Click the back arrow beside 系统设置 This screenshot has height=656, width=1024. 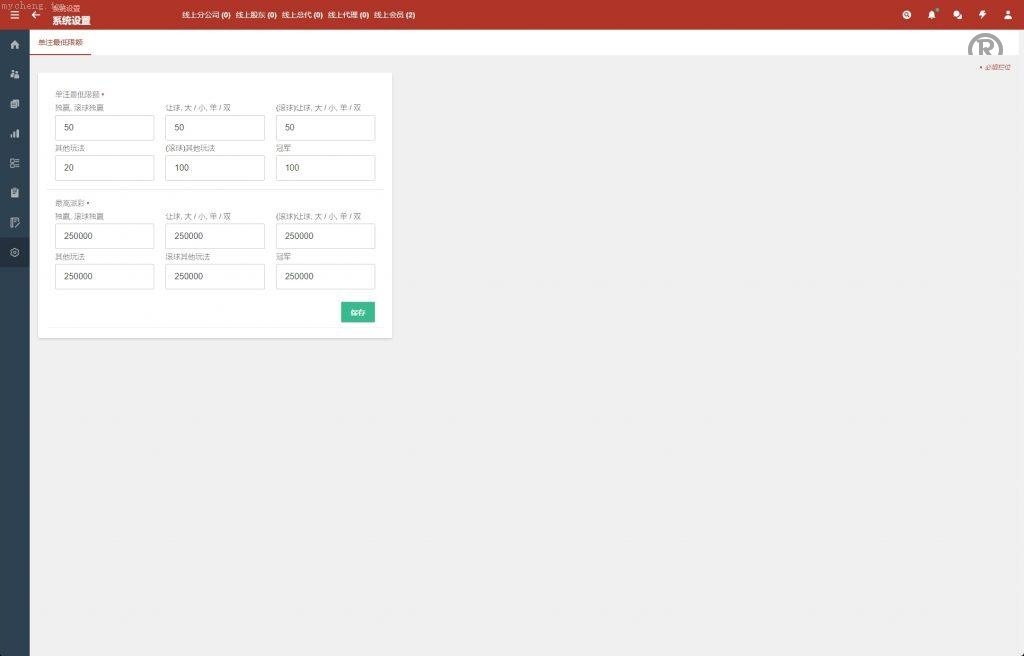tap(36, 15)
